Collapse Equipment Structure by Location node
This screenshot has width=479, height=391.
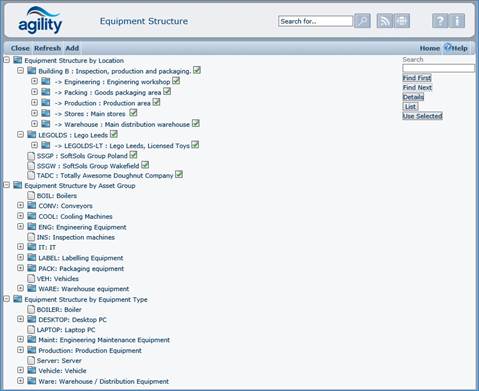tap(6, 60)
